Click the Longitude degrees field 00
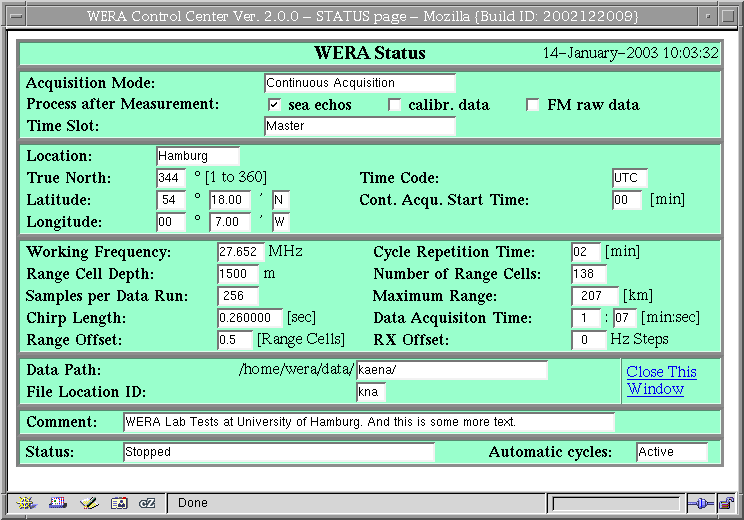 (171, 222)
